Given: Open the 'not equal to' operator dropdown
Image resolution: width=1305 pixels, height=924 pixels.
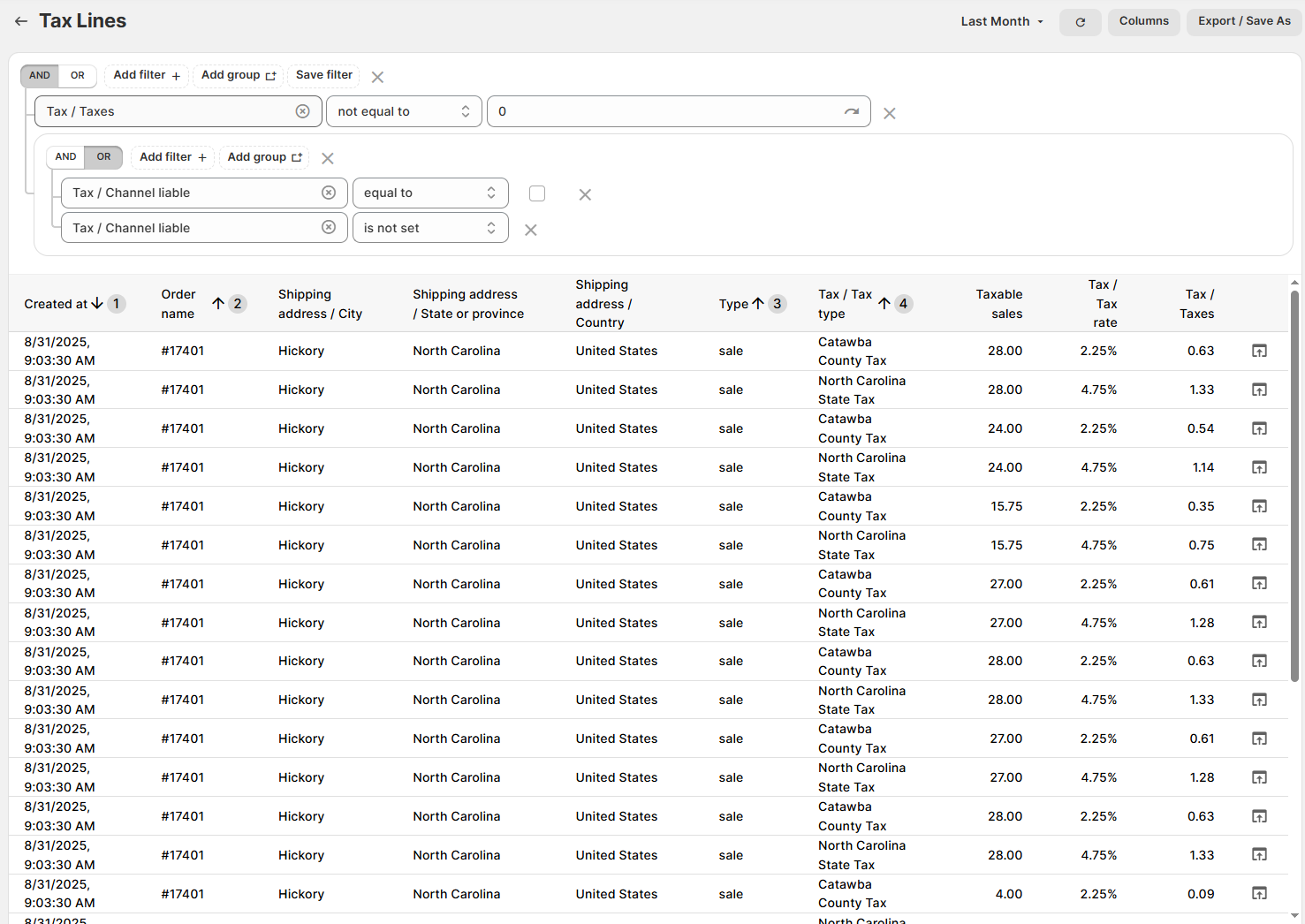Looking at the screenshot, I should tap(403, 111).
